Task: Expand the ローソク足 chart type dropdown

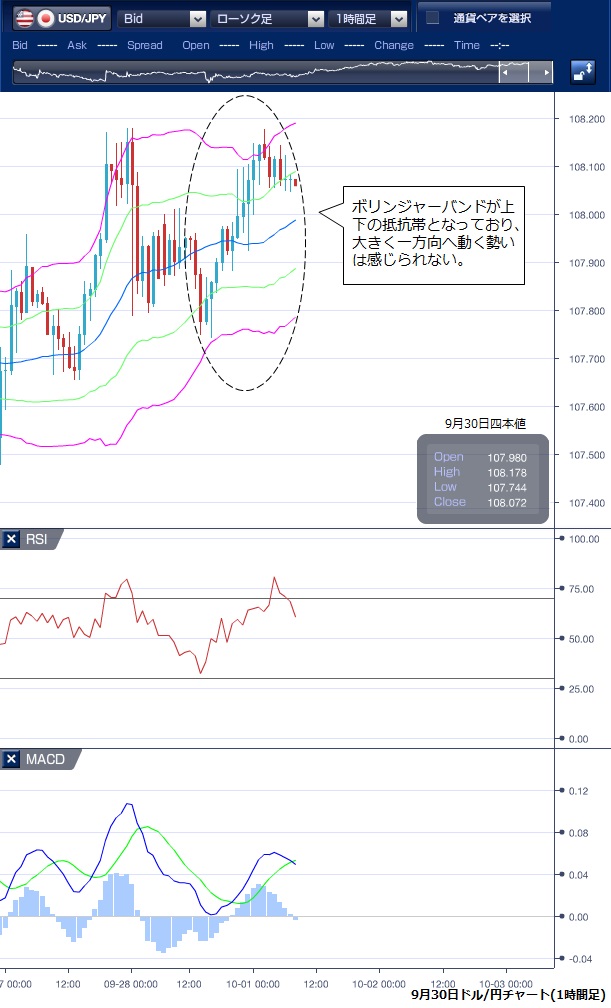Action: pyautogui.click(x=316, y=18)
